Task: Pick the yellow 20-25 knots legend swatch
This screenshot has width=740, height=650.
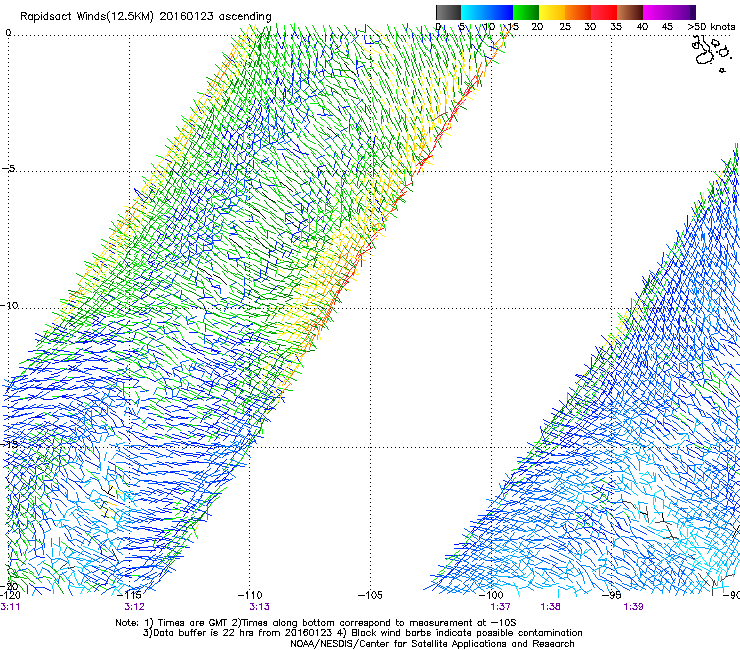Action: coord(552,12)
